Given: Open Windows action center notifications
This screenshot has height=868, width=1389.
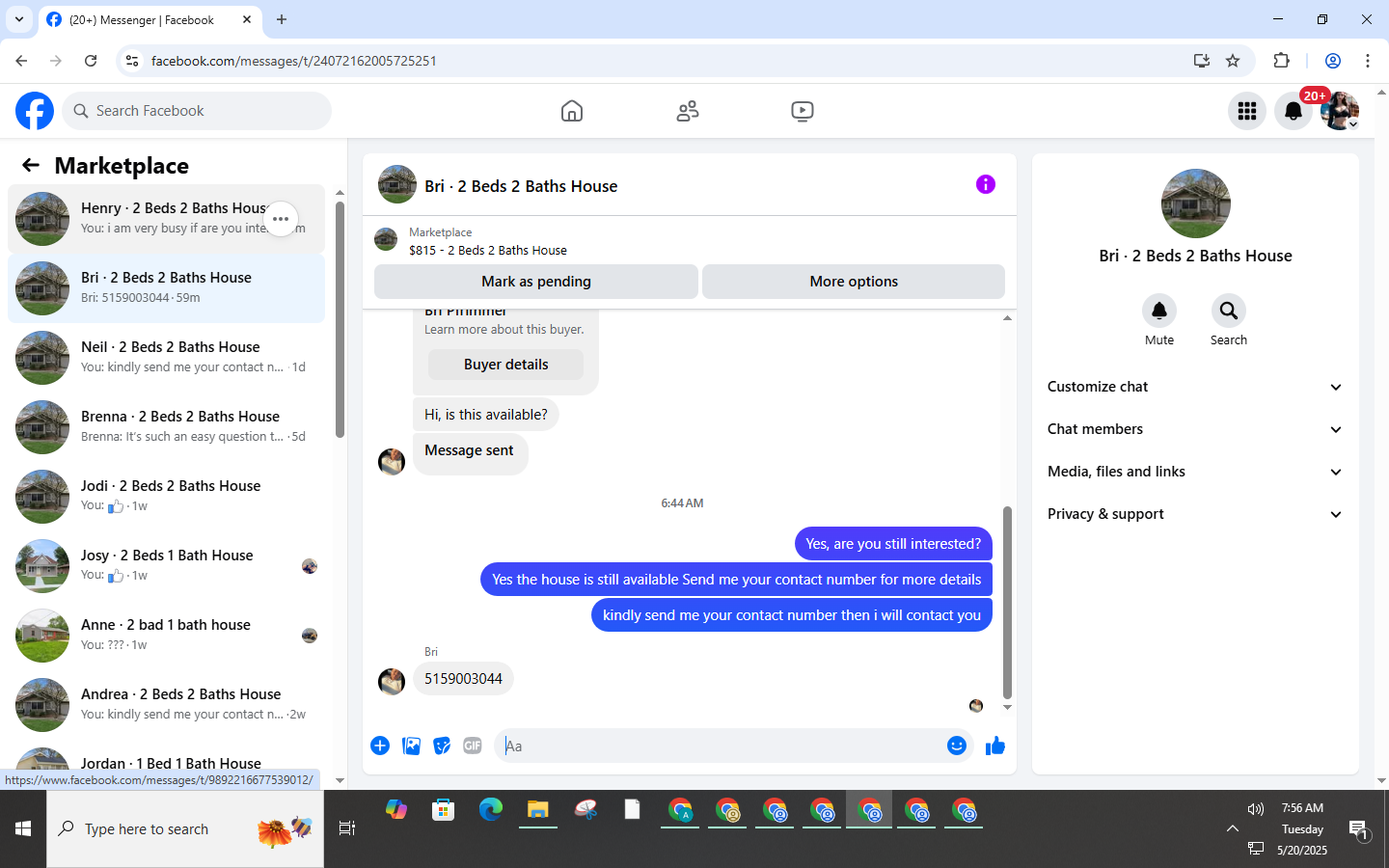Looking at the screenshot, I should coord(1358,829).
